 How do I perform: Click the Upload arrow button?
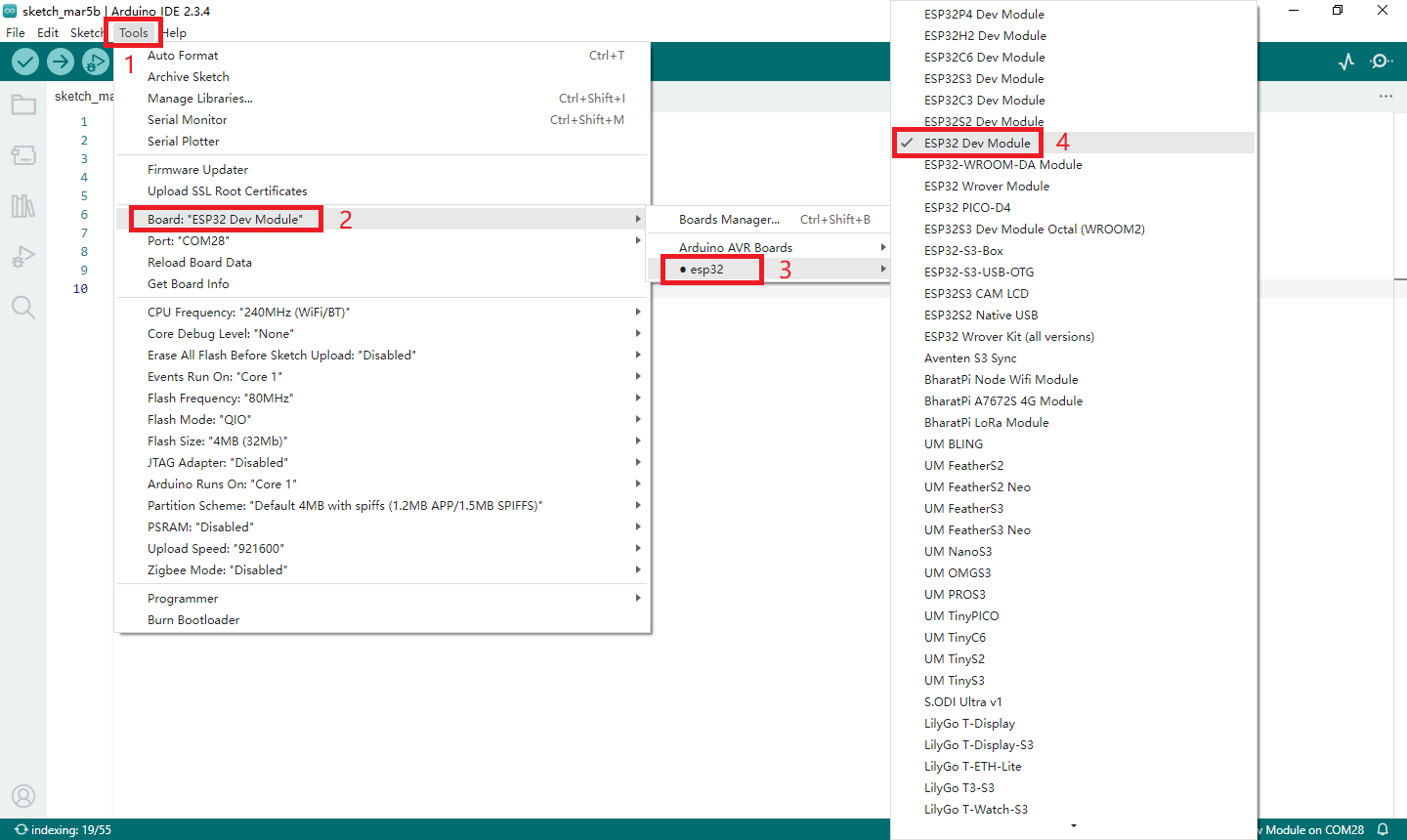(61, 62)
